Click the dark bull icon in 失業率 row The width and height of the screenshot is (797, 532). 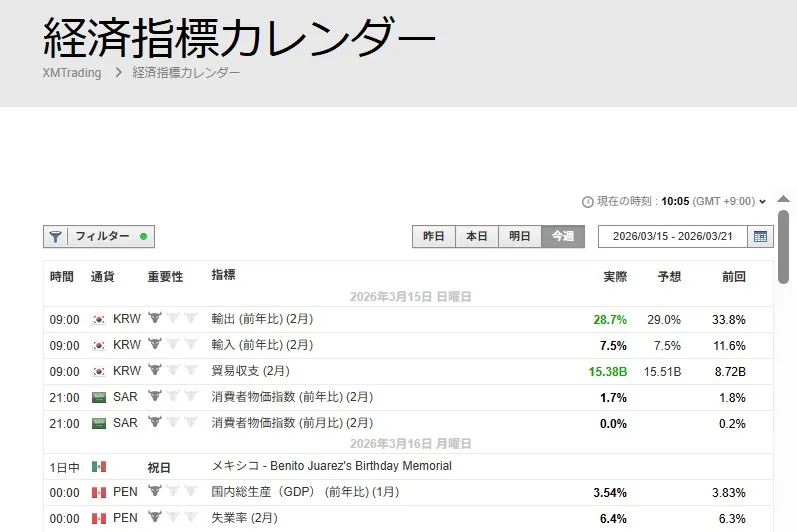155,517
